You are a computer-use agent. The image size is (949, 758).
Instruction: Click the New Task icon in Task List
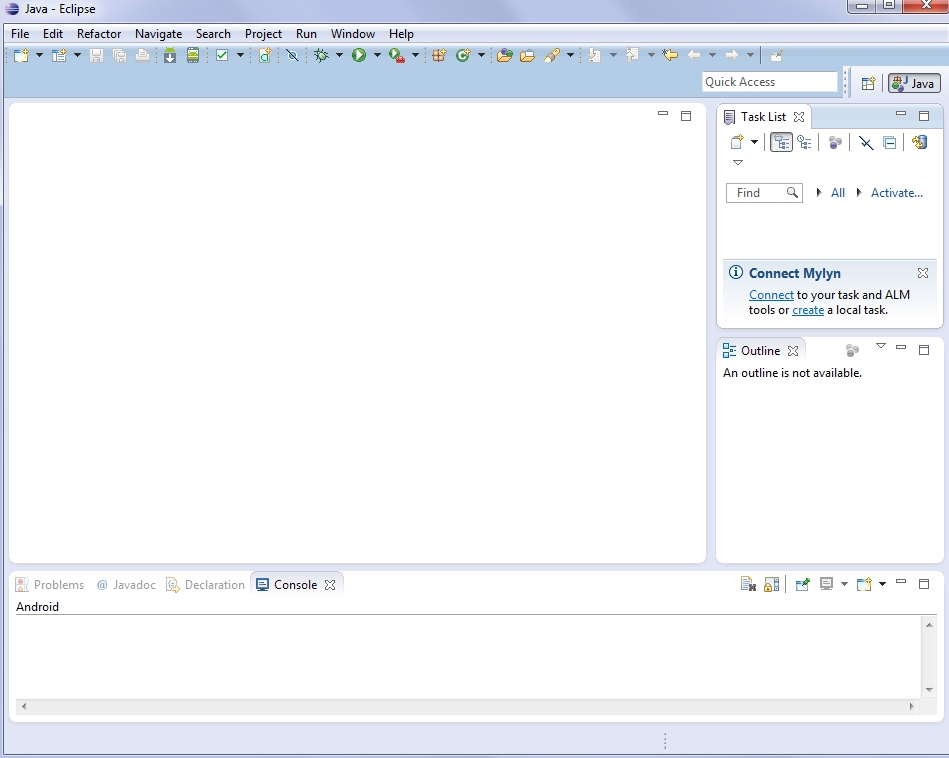point(737,142)
